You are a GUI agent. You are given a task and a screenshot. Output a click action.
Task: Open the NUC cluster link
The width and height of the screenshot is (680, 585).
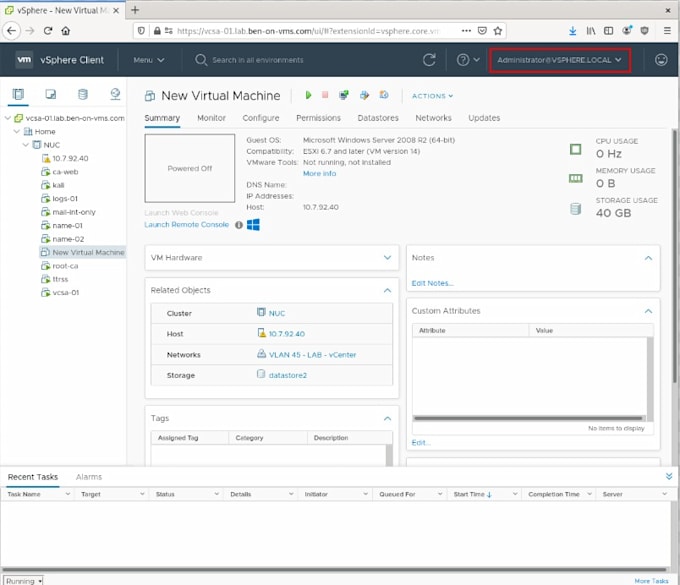(x=277, y=313)
